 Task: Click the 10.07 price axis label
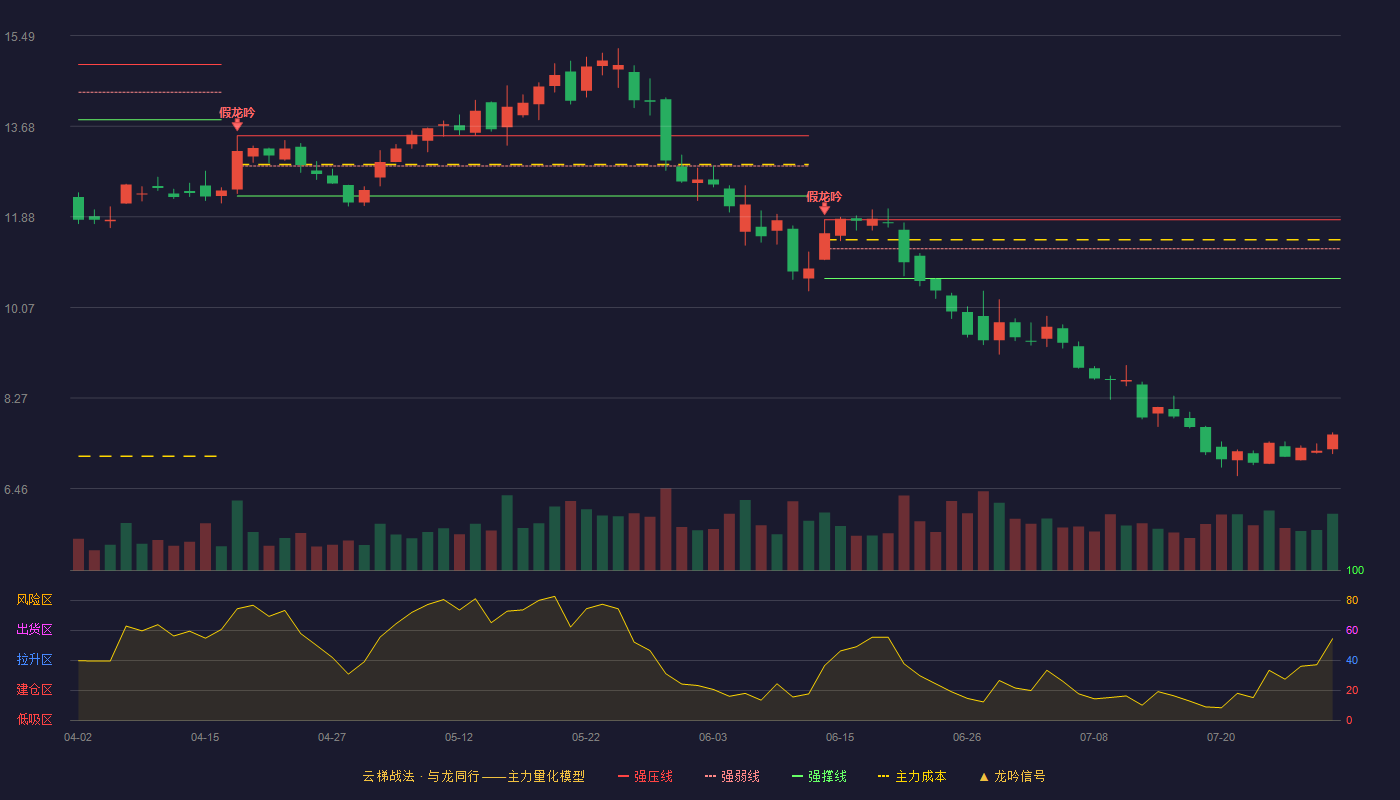pos(20,308)
